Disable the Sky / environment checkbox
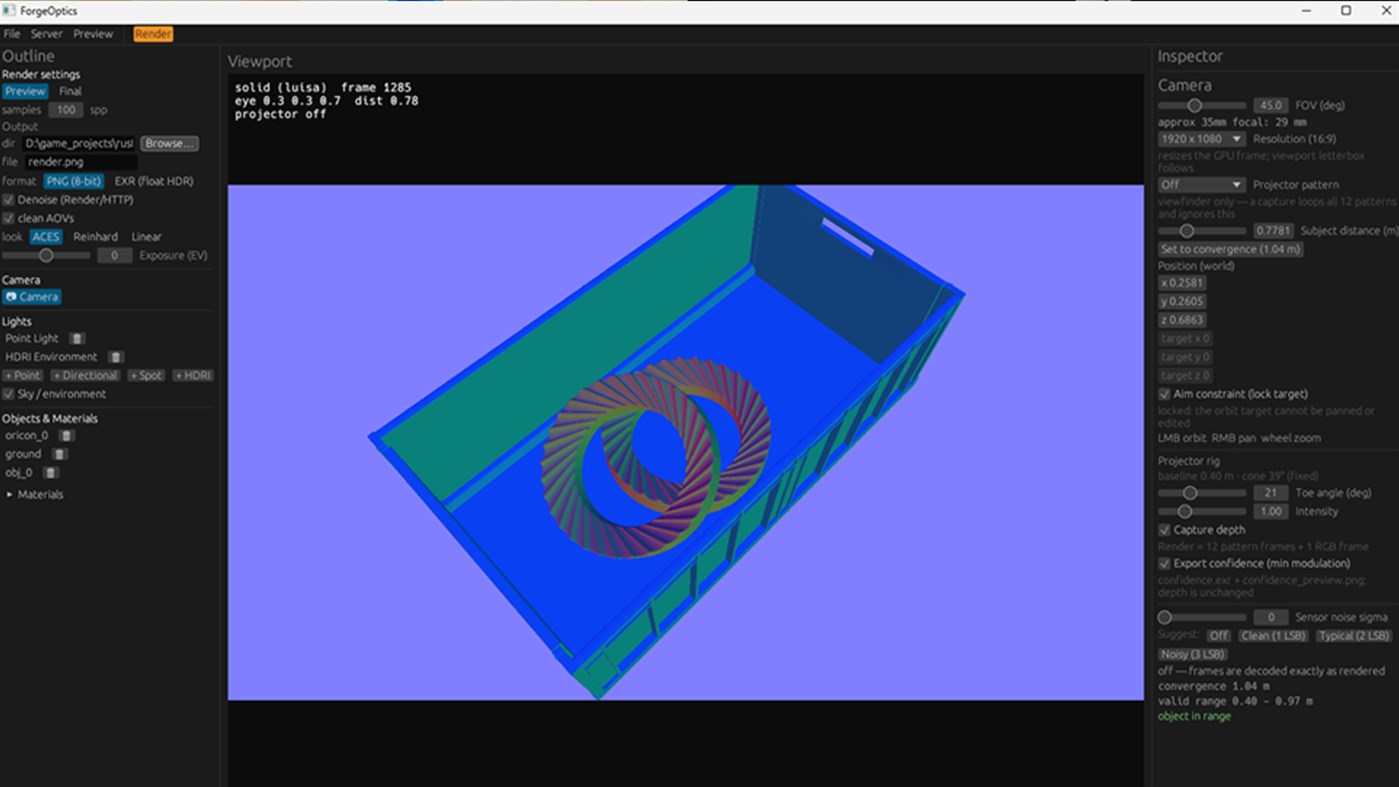Viewport: 1399px width, 787px height. (9, 394)
